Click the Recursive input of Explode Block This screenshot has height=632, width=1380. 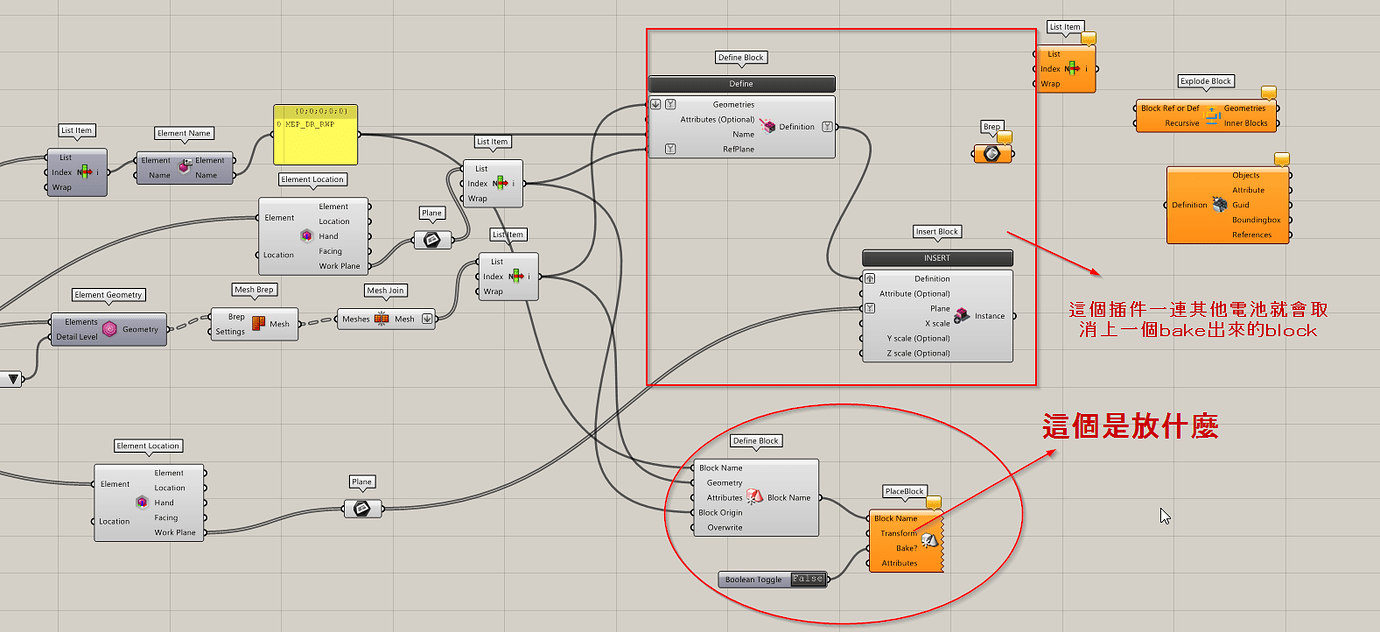click(1182, 123)
